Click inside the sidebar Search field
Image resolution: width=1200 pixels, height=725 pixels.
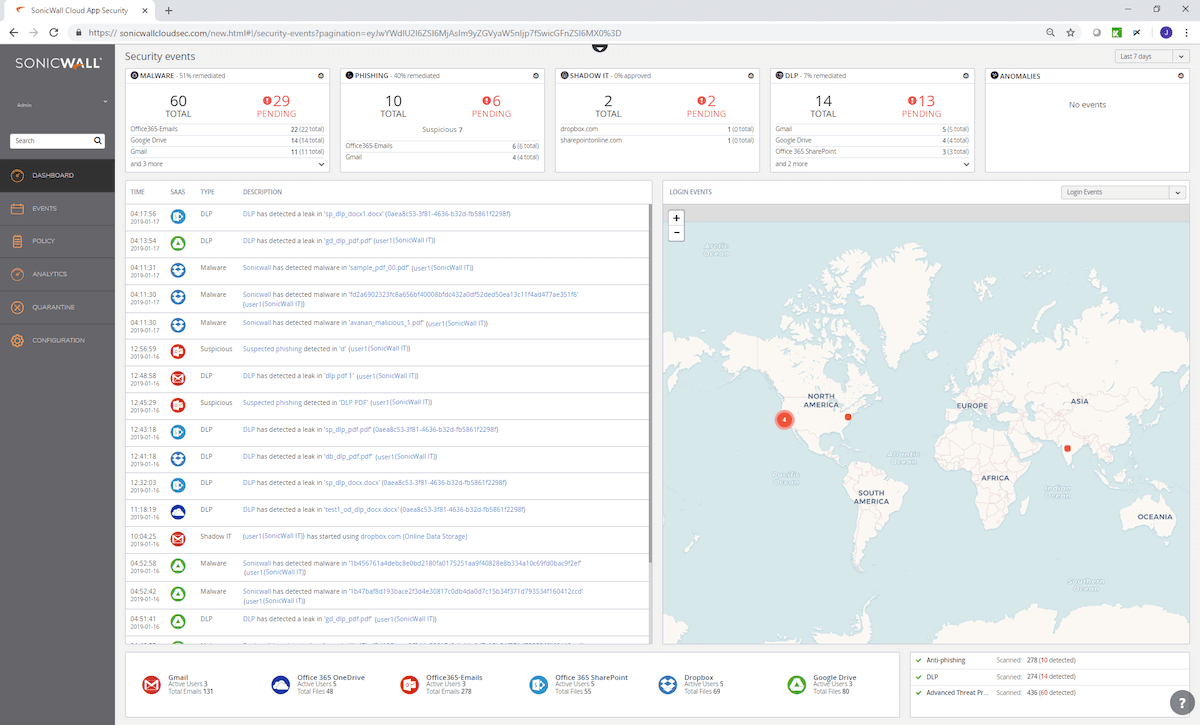(50, 141)
